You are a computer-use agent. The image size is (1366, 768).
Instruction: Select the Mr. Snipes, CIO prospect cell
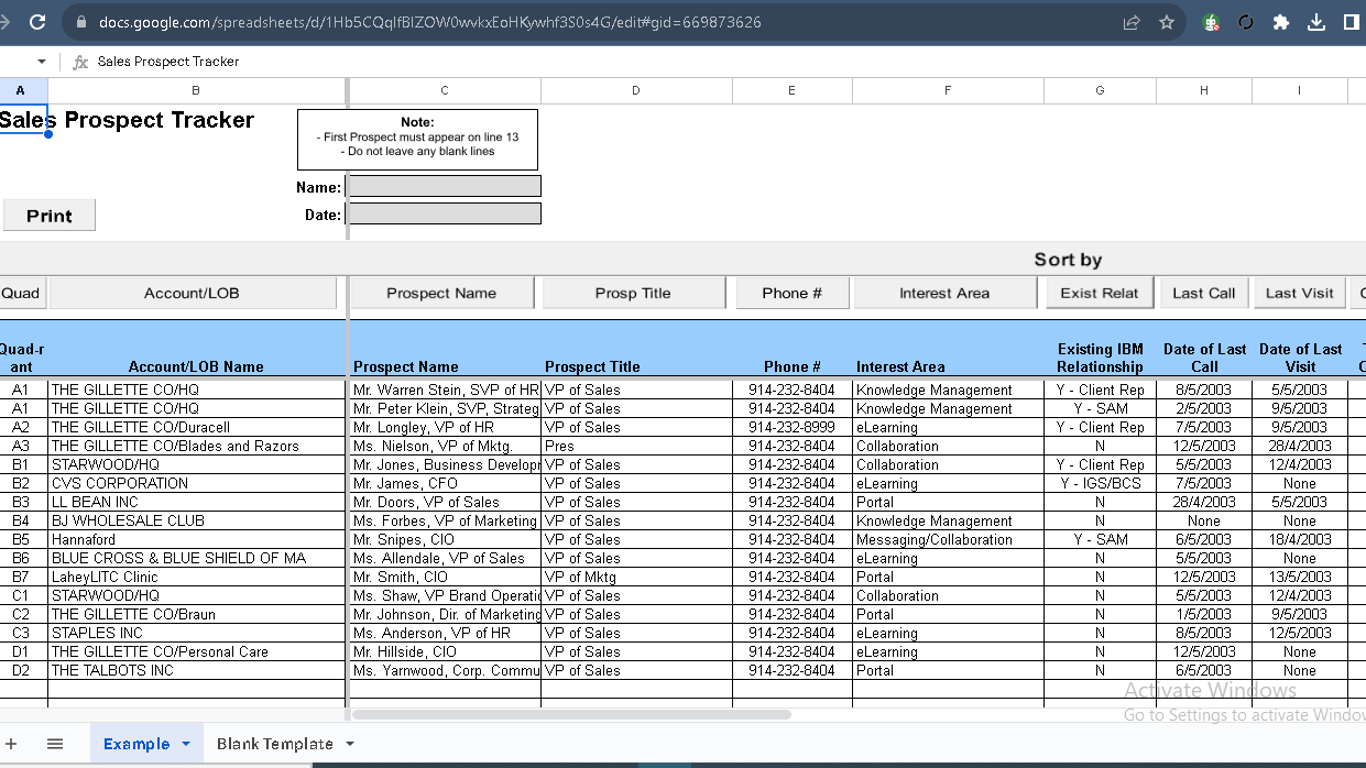click(x=445, y=540)
